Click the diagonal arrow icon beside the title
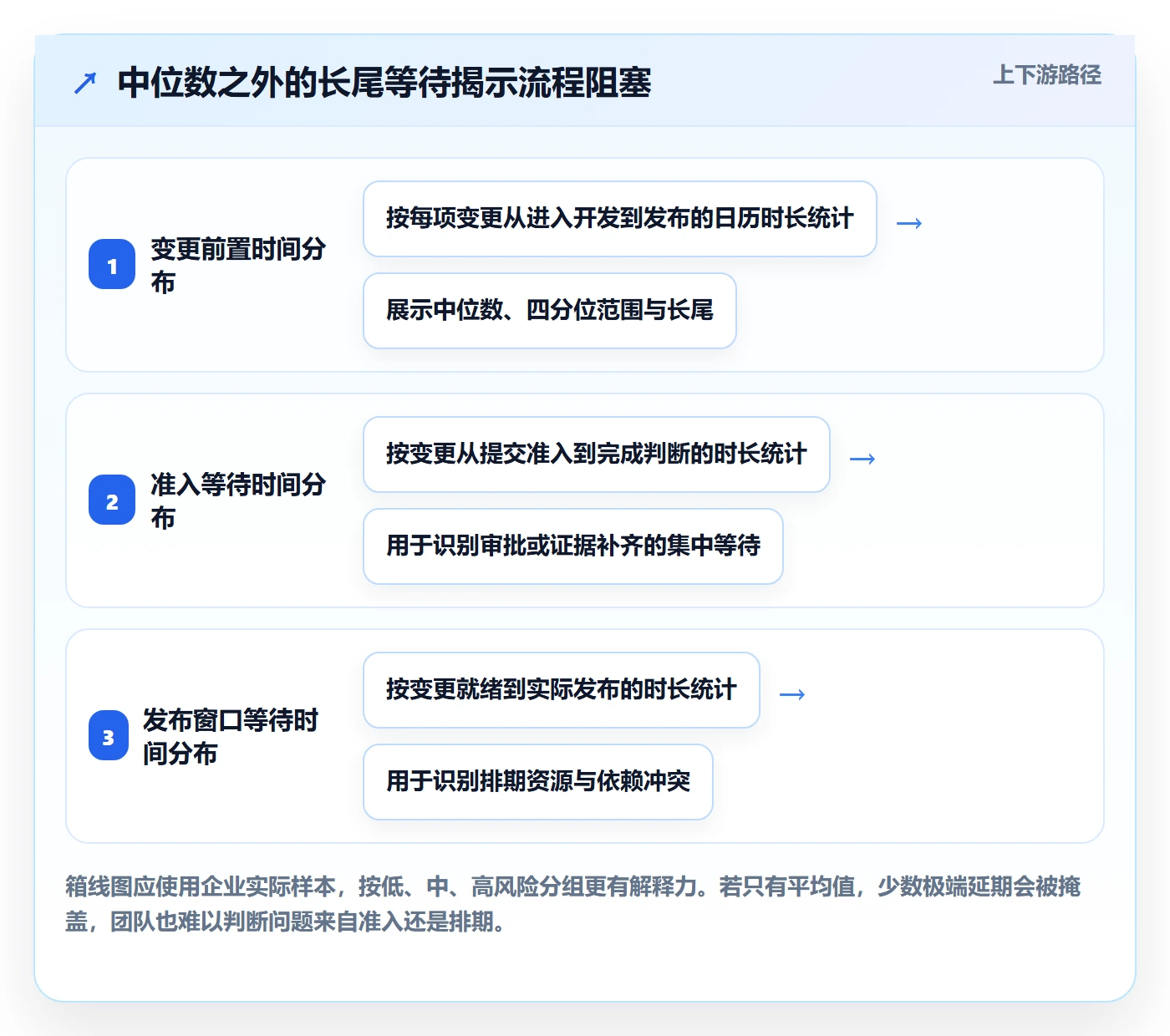The image size is (1170, 1036). 85,83
